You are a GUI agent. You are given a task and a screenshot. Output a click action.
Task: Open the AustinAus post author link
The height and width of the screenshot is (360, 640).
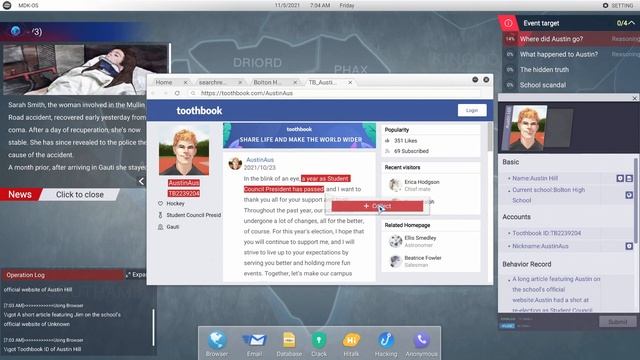(x=260, y=160)
